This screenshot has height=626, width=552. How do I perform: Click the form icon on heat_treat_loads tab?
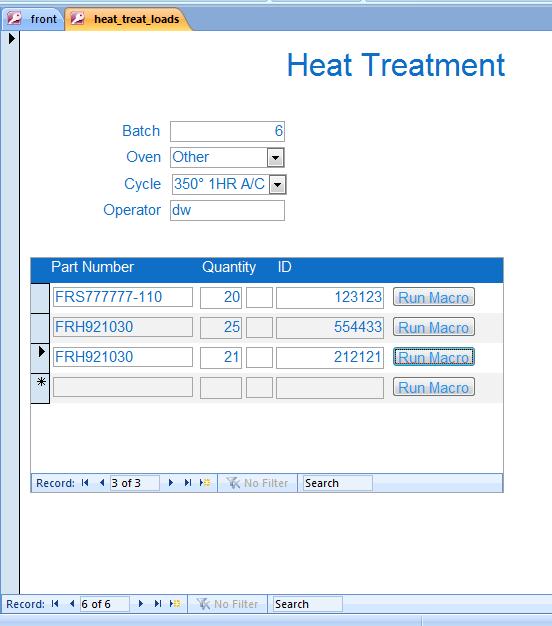[77, 18]
